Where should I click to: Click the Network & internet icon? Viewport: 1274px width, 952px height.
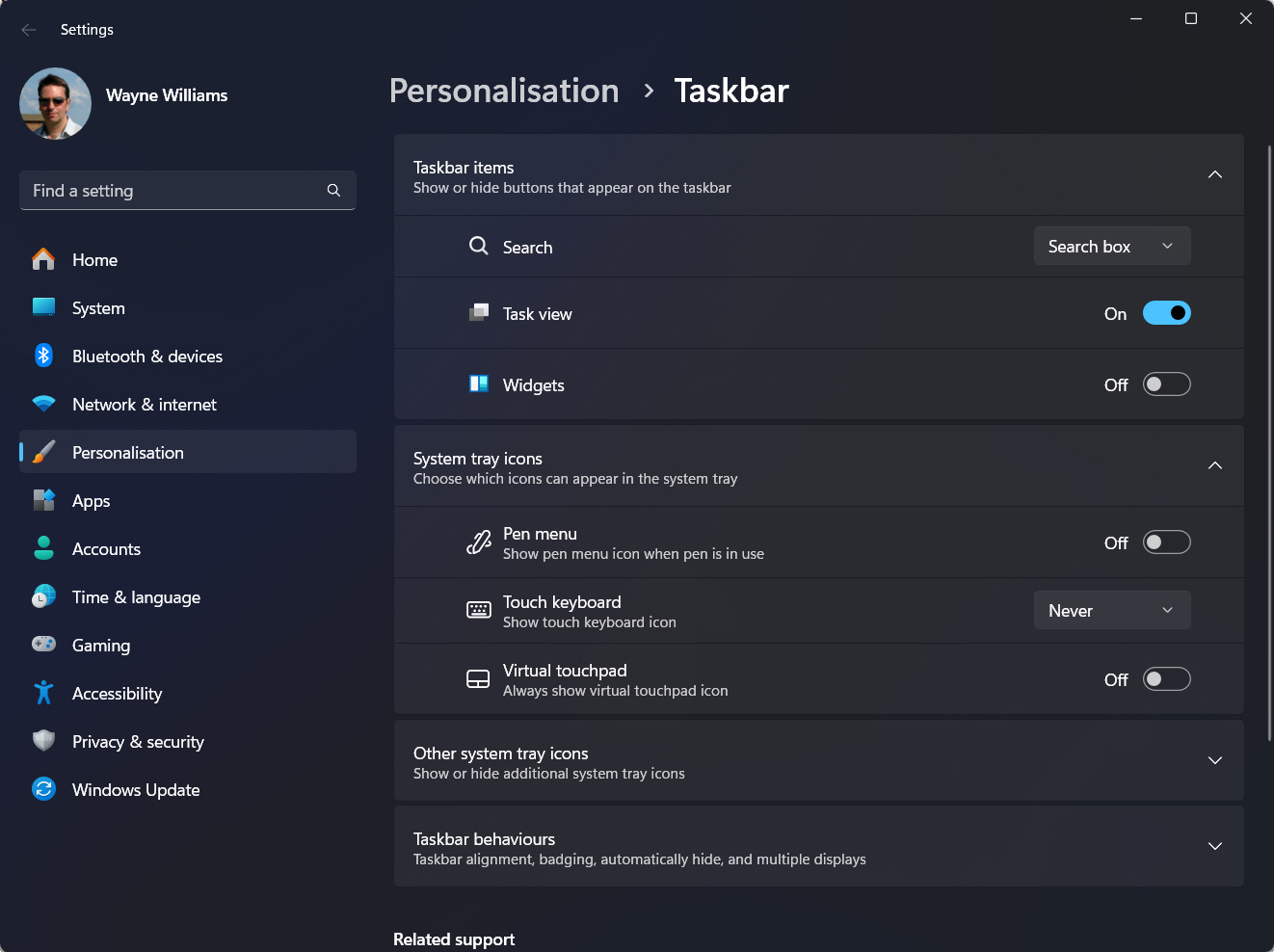click(x=43, y=404)
